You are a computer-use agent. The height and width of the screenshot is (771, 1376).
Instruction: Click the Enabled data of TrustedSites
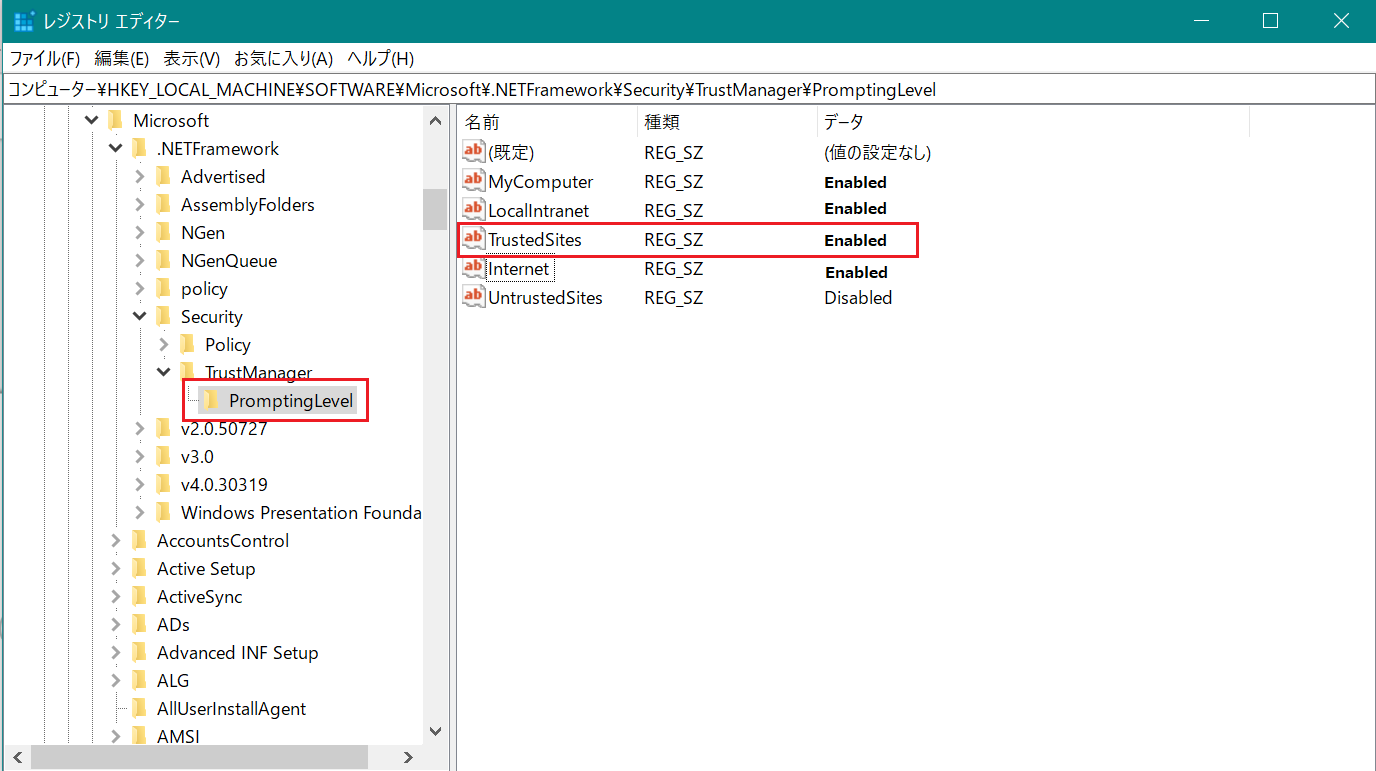tap(855, 240)
